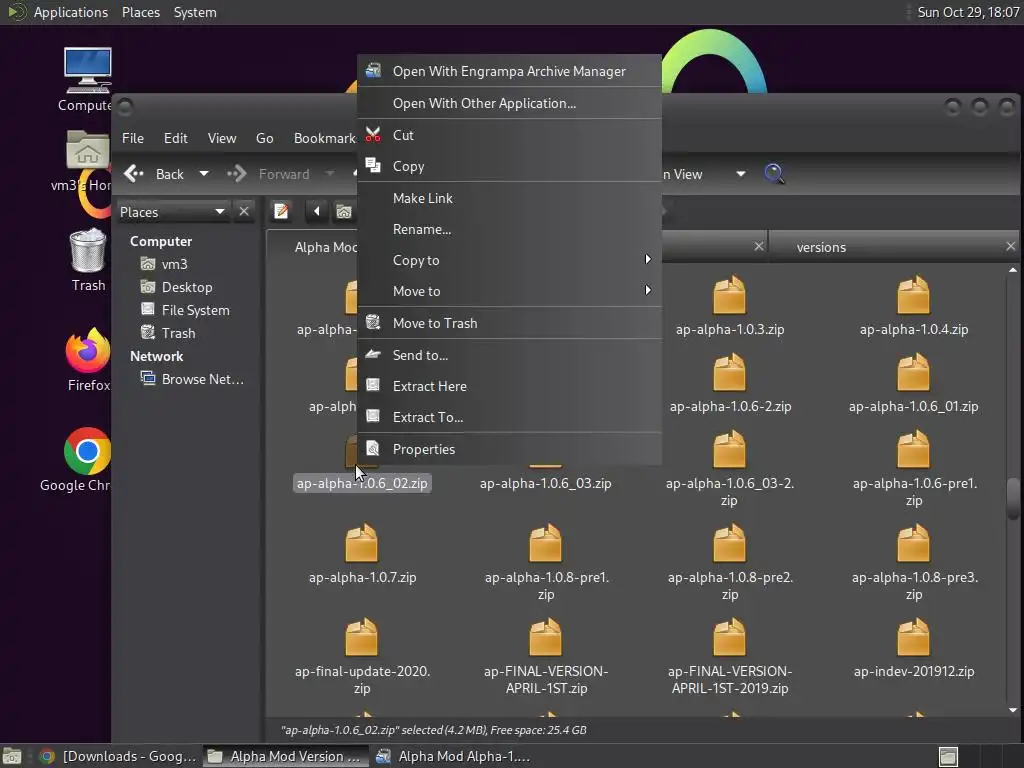Close the Places side pane
1024x768 pixels.
tap(244, 212)
